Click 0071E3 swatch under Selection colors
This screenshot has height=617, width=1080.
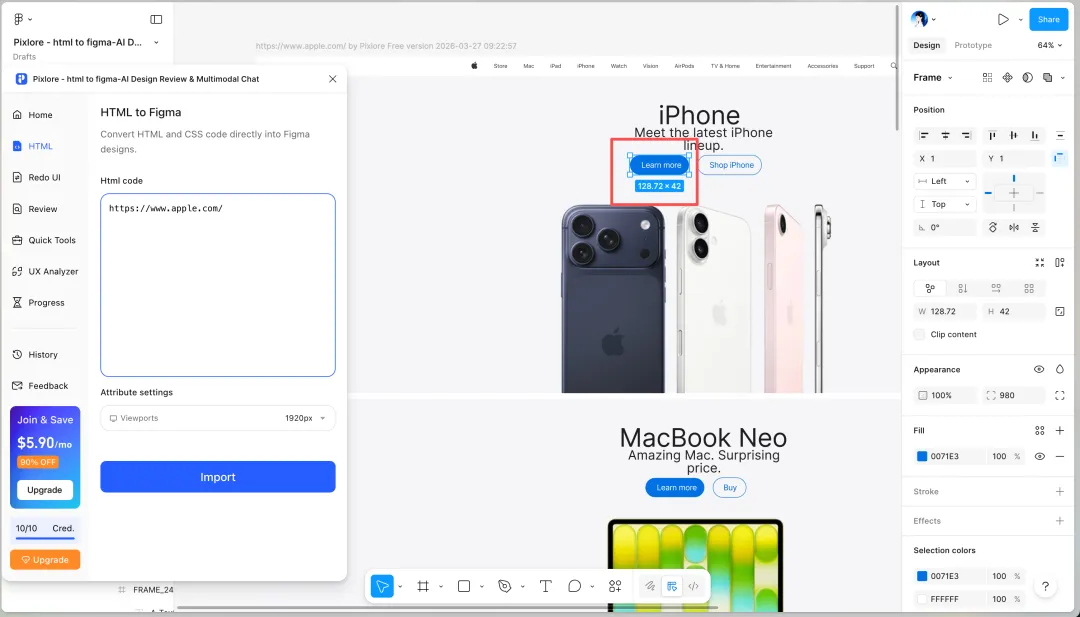tap(922, 576)
